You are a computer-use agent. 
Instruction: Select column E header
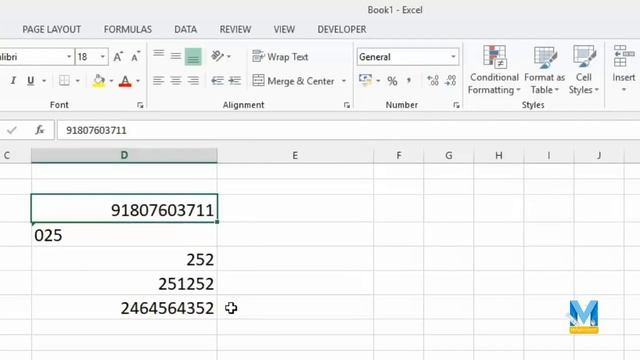click(x=295, y=155)
